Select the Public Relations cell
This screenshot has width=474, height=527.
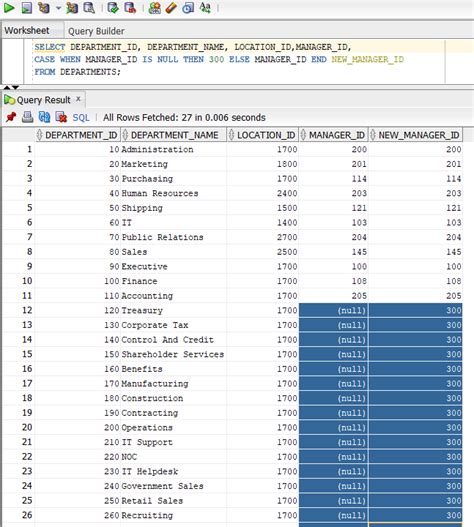[173, 237]
